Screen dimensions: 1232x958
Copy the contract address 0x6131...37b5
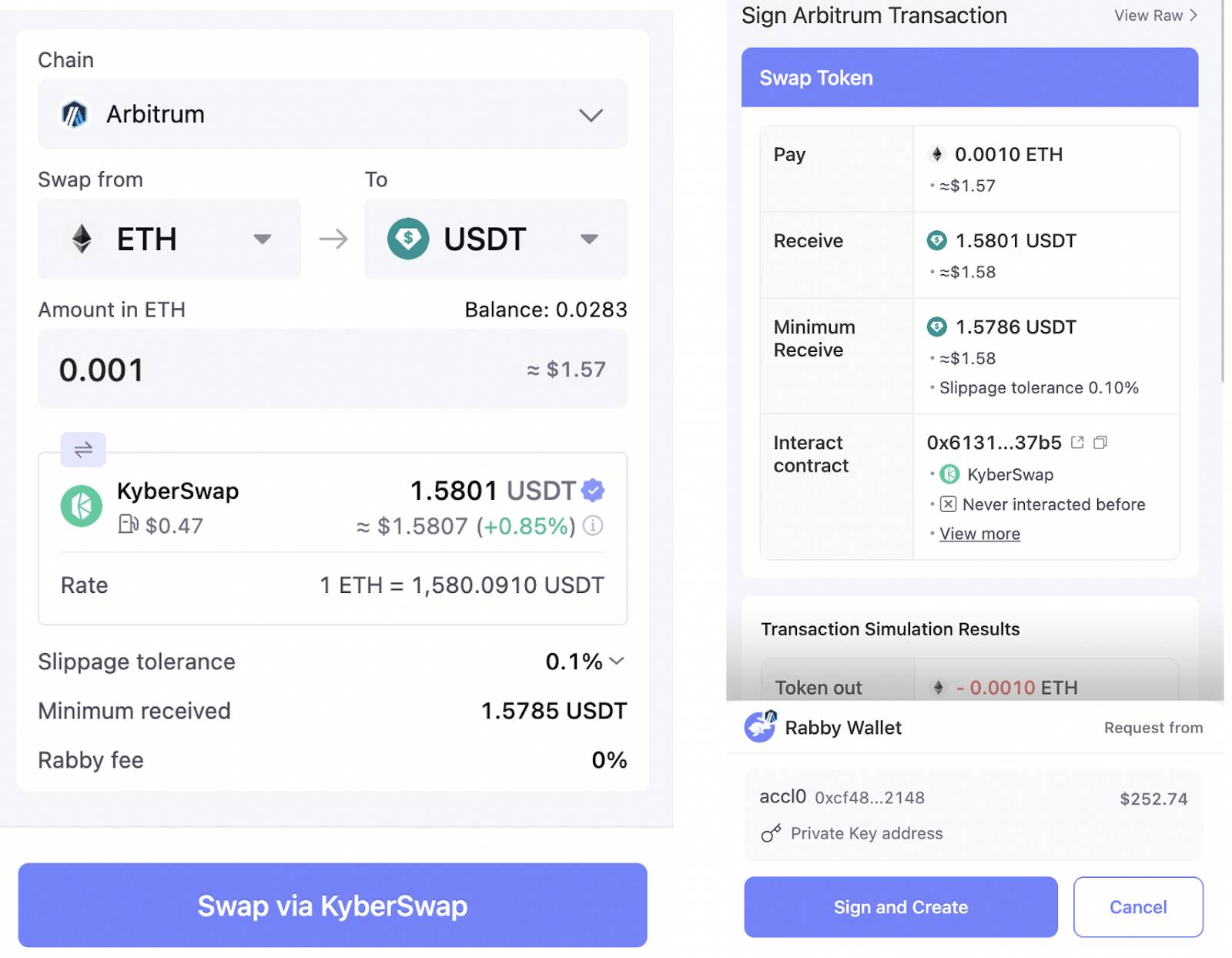point(1100,442)
